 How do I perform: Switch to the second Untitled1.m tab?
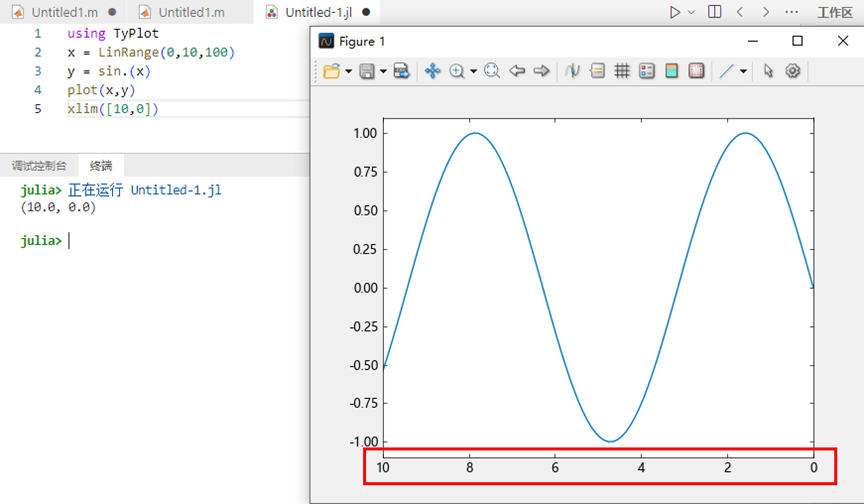(x=191, y=12)
